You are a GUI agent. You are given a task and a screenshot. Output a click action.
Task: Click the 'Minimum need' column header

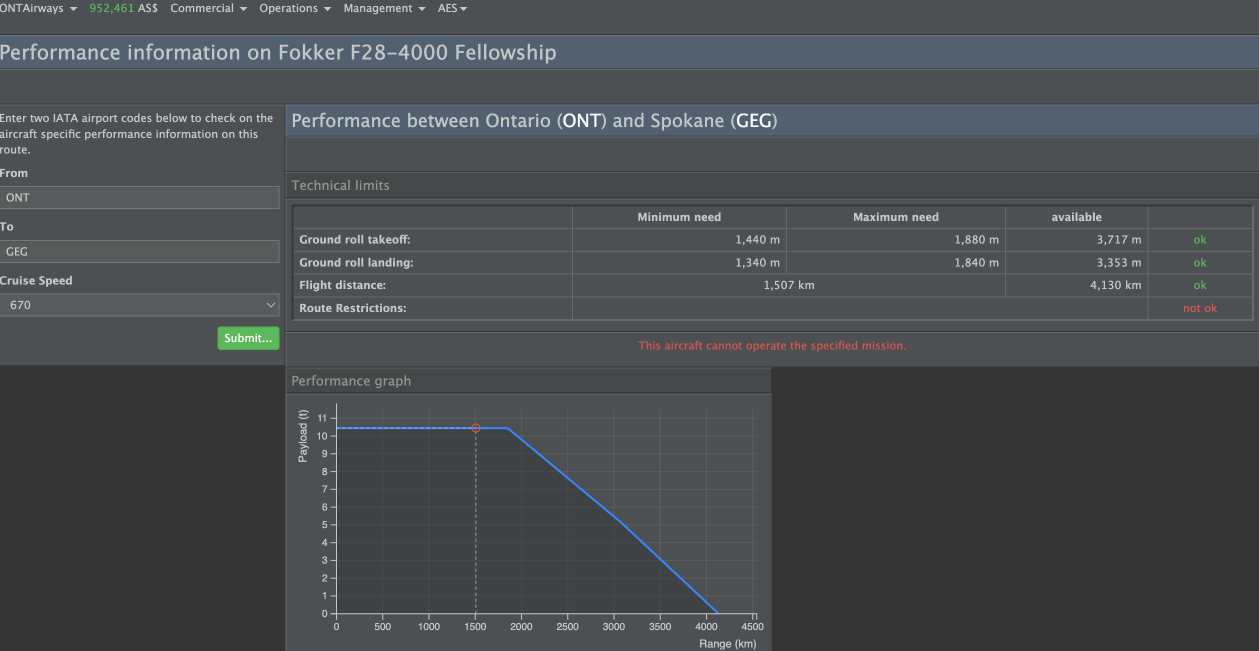pyautogui.click(x=679, y=217)
